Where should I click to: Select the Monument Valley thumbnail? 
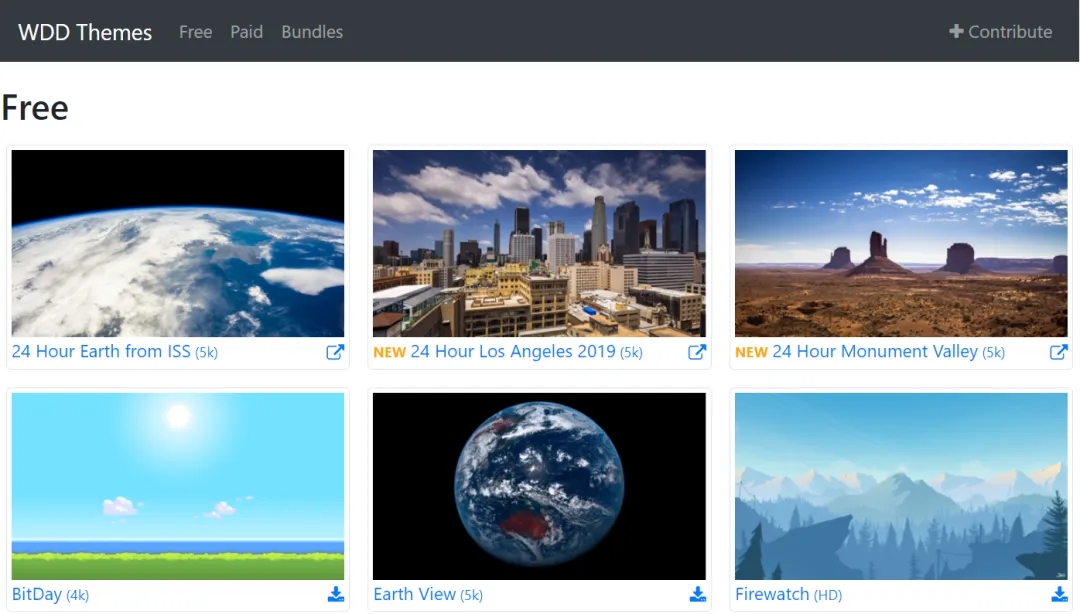click(x=901, y=243)
